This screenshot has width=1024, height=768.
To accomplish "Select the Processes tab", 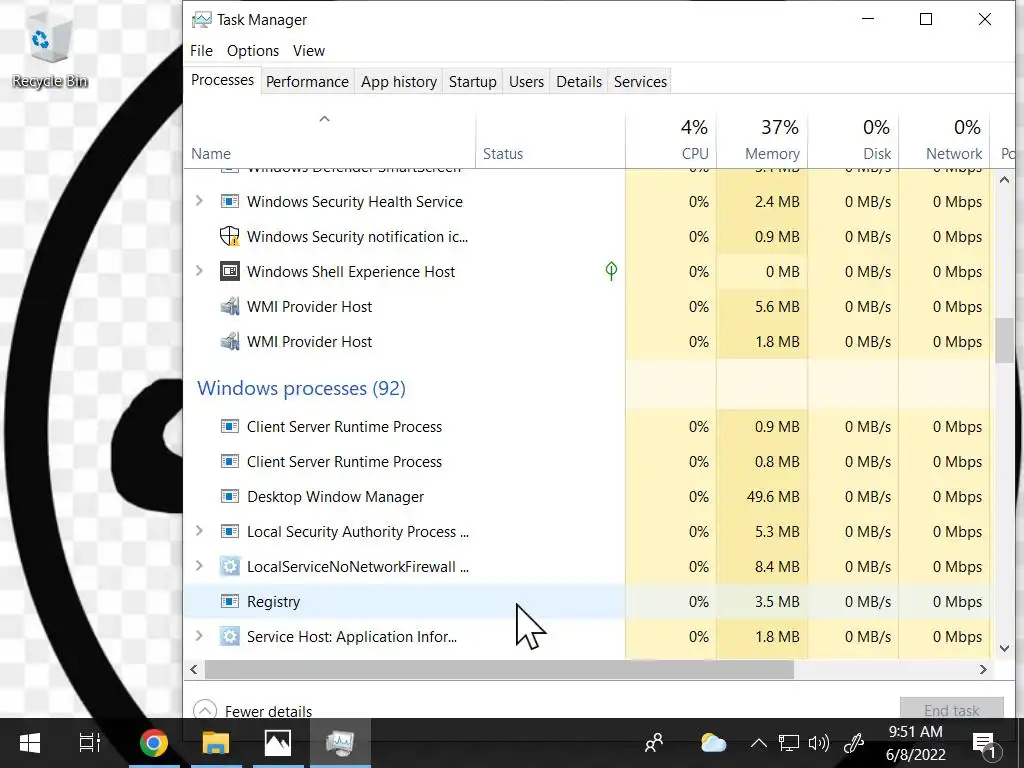I will (x=222, y=80).
